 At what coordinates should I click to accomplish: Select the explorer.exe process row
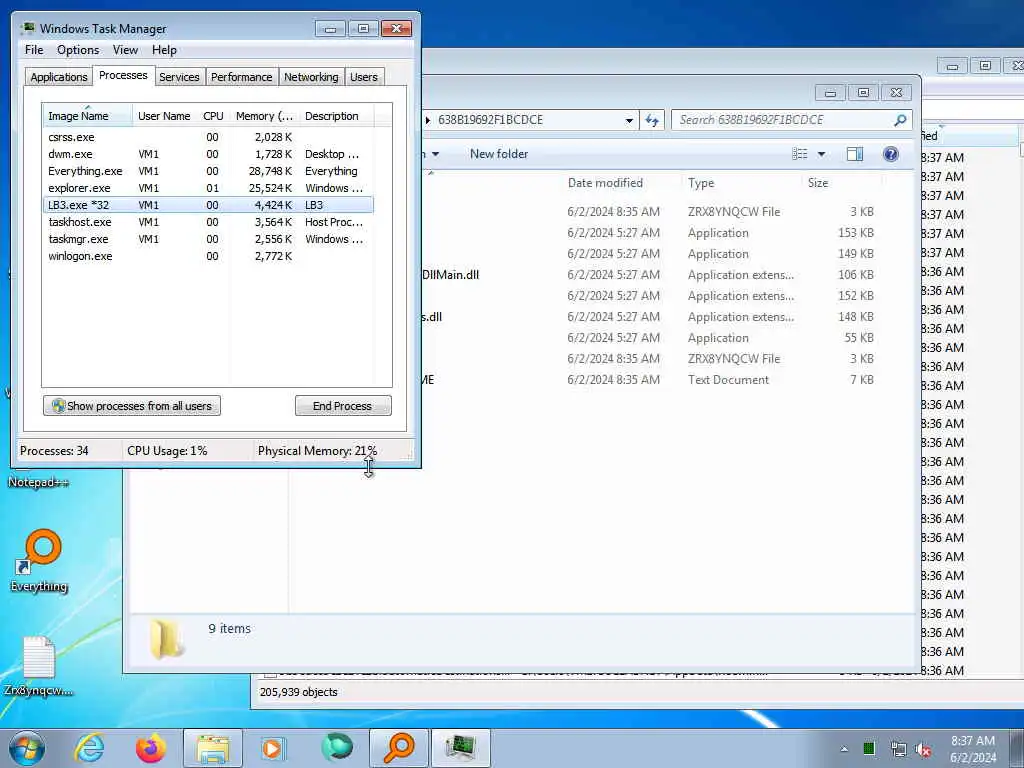208,188
